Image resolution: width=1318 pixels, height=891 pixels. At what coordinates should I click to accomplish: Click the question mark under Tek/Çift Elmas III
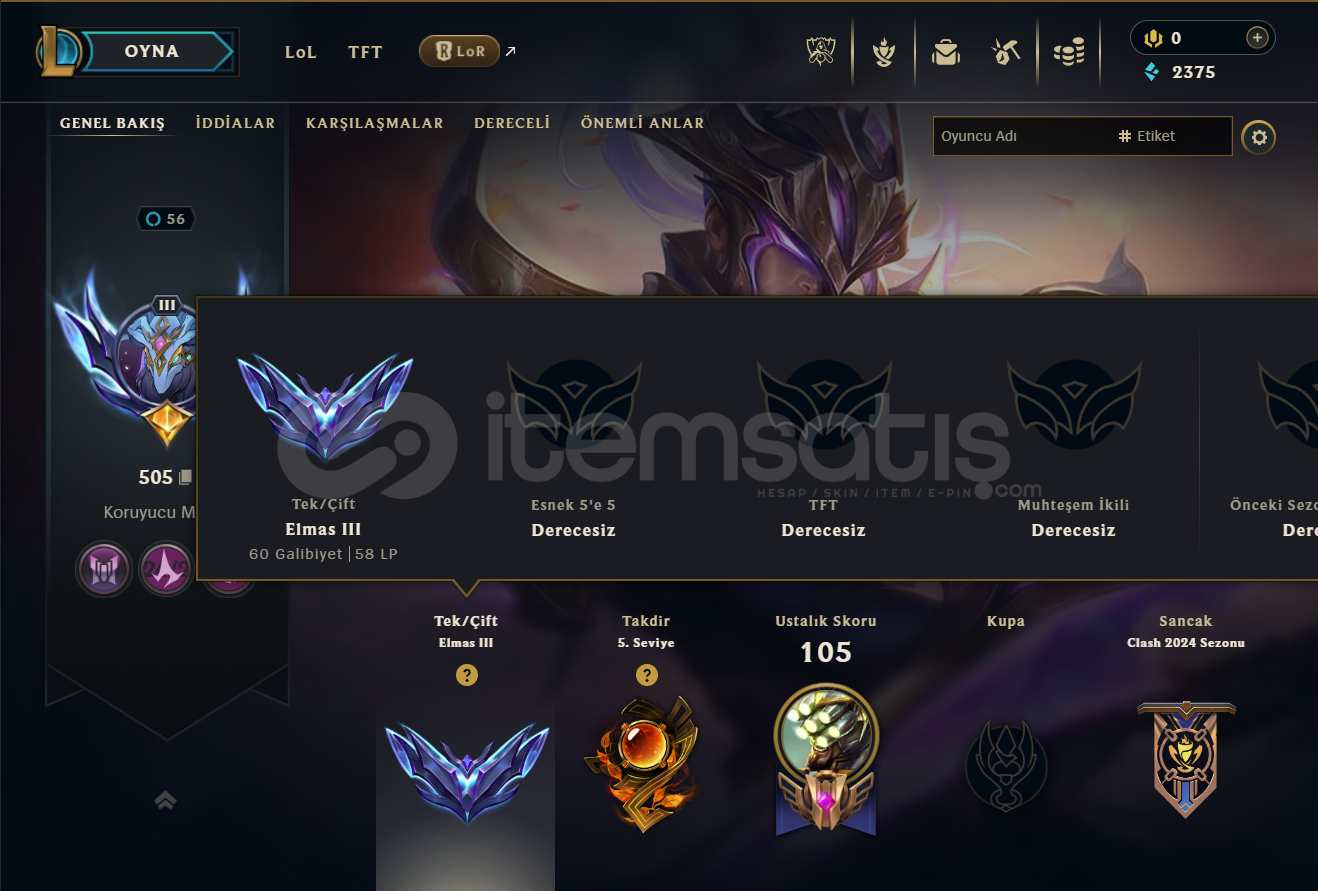[466, 675]
